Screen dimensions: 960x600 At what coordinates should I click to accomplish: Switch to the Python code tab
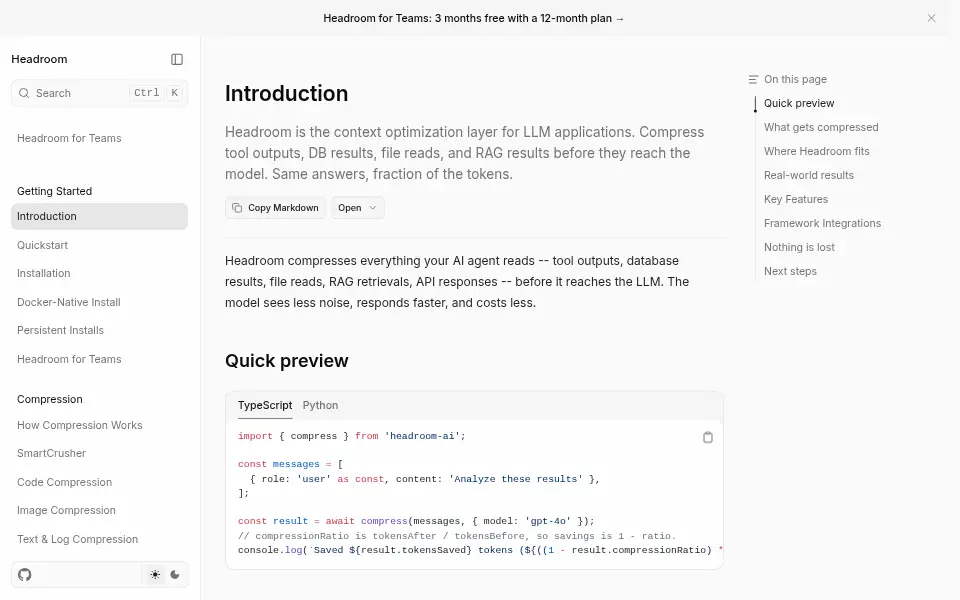320,405
